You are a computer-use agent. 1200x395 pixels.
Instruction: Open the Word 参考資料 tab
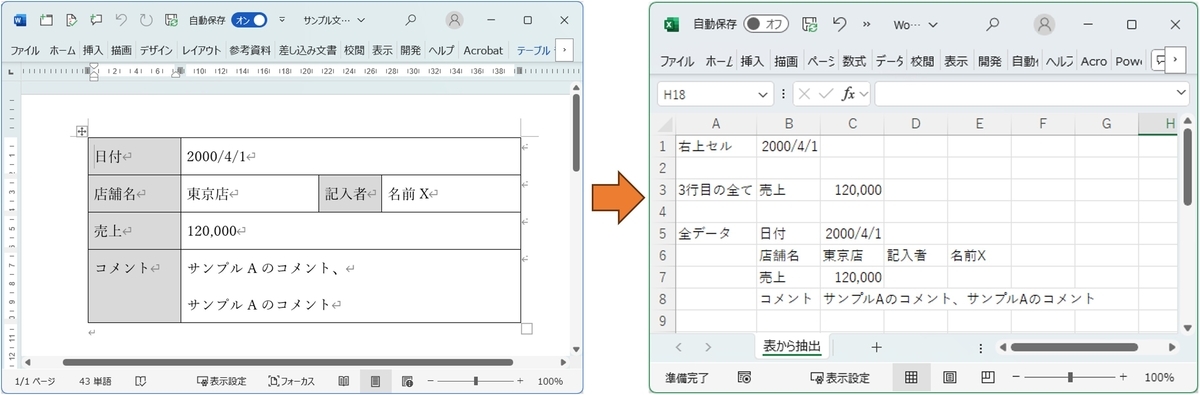tap(250, 49)
